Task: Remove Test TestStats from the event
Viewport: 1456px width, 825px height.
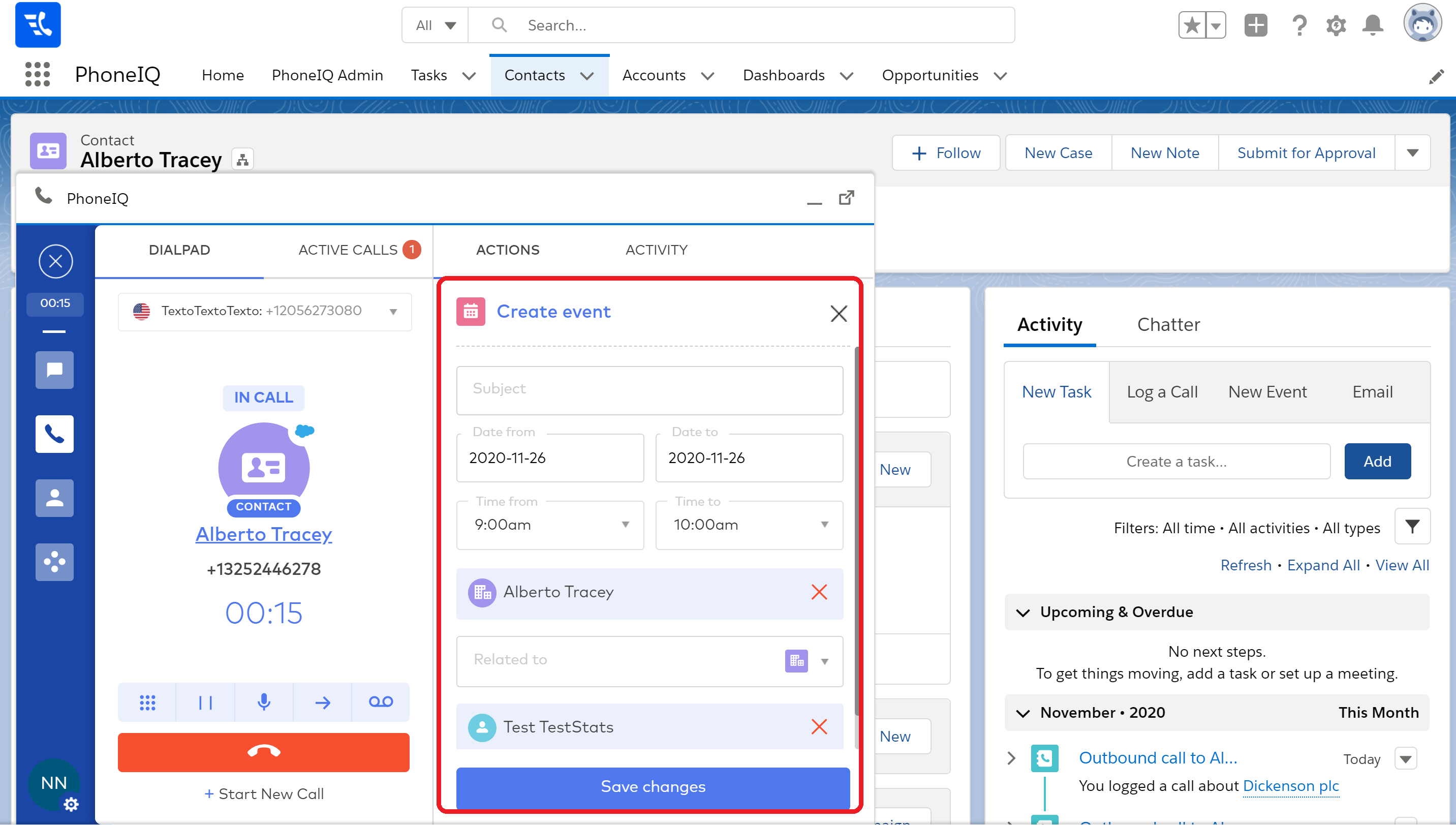Action: 819,727
